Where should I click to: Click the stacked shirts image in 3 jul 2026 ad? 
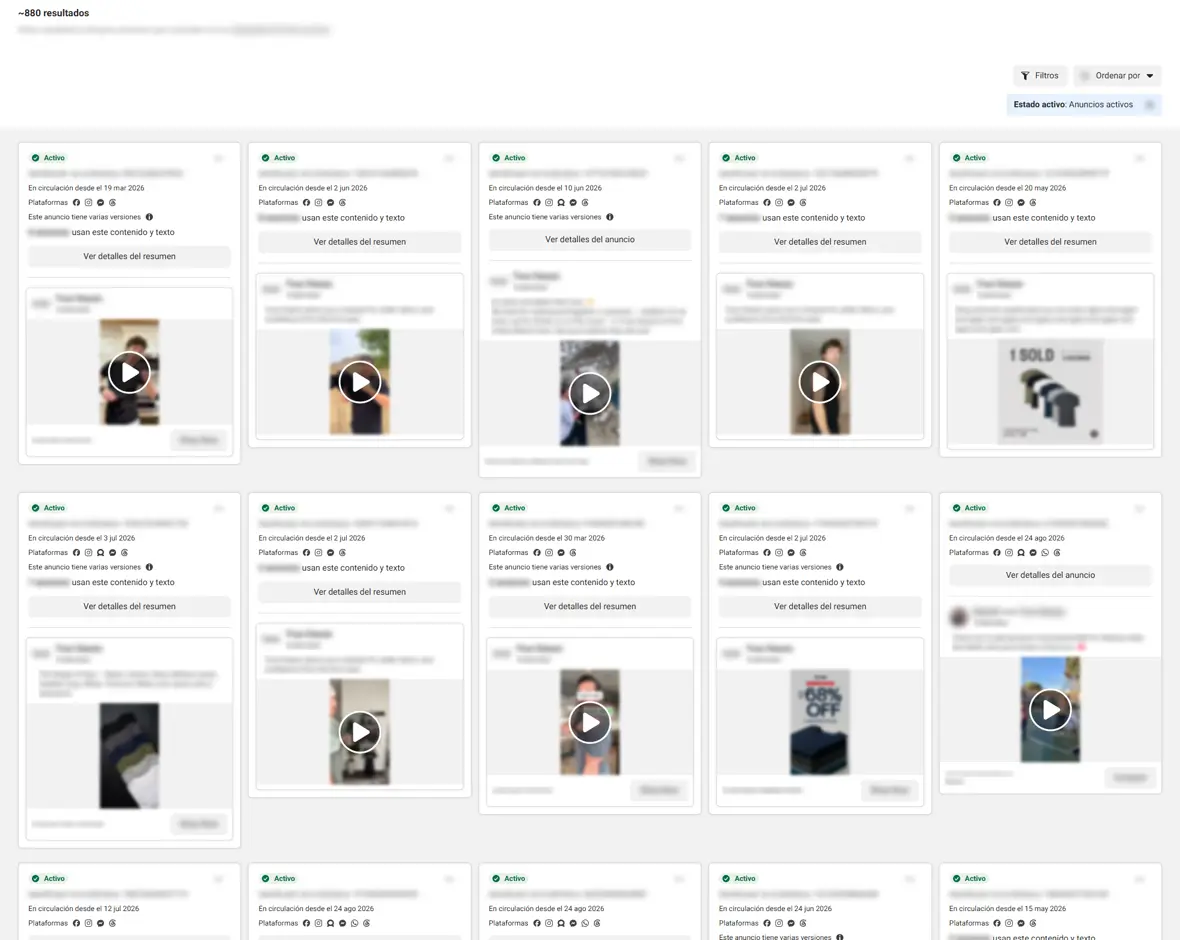tap(129, 756)
